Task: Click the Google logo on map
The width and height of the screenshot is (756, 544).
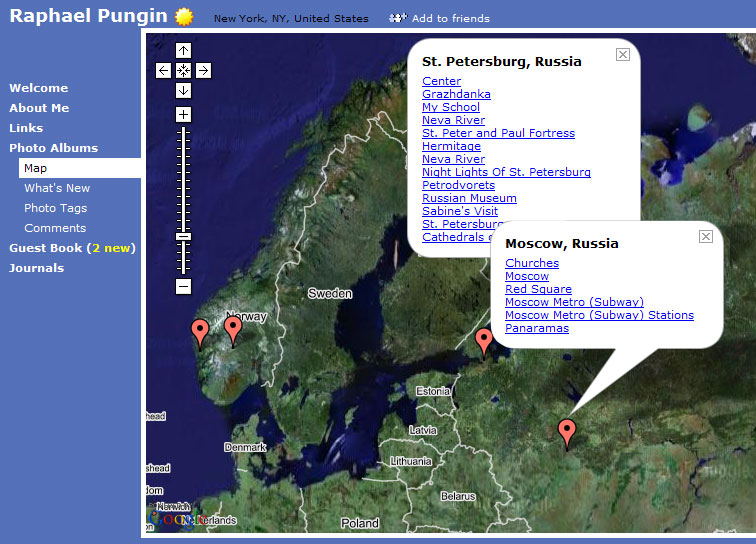Action: (x=176, y=520)
